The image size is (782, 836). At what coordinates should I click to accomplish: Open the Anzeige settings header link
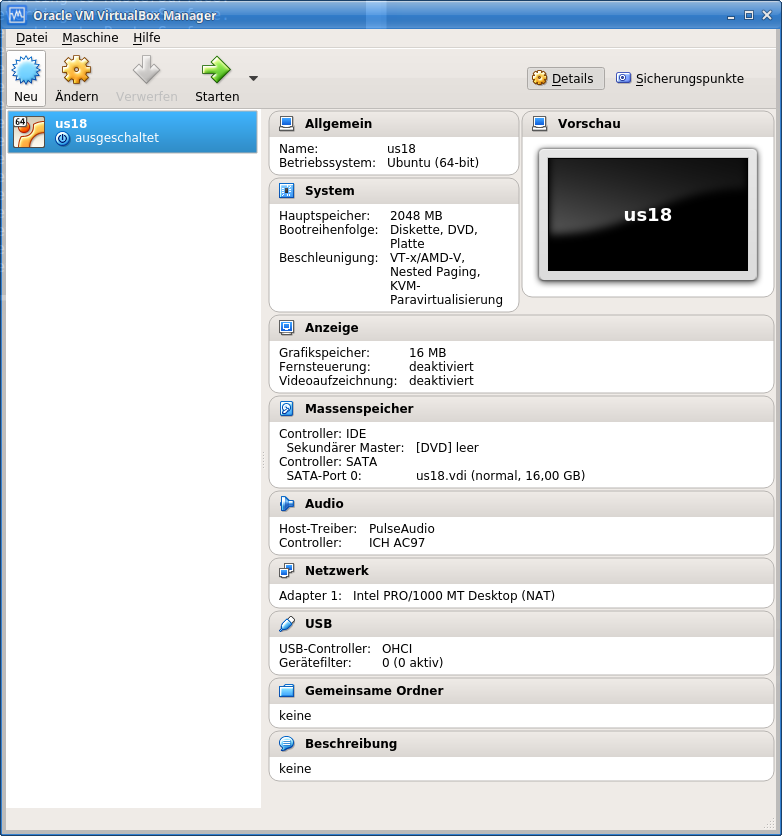point(332,328)
